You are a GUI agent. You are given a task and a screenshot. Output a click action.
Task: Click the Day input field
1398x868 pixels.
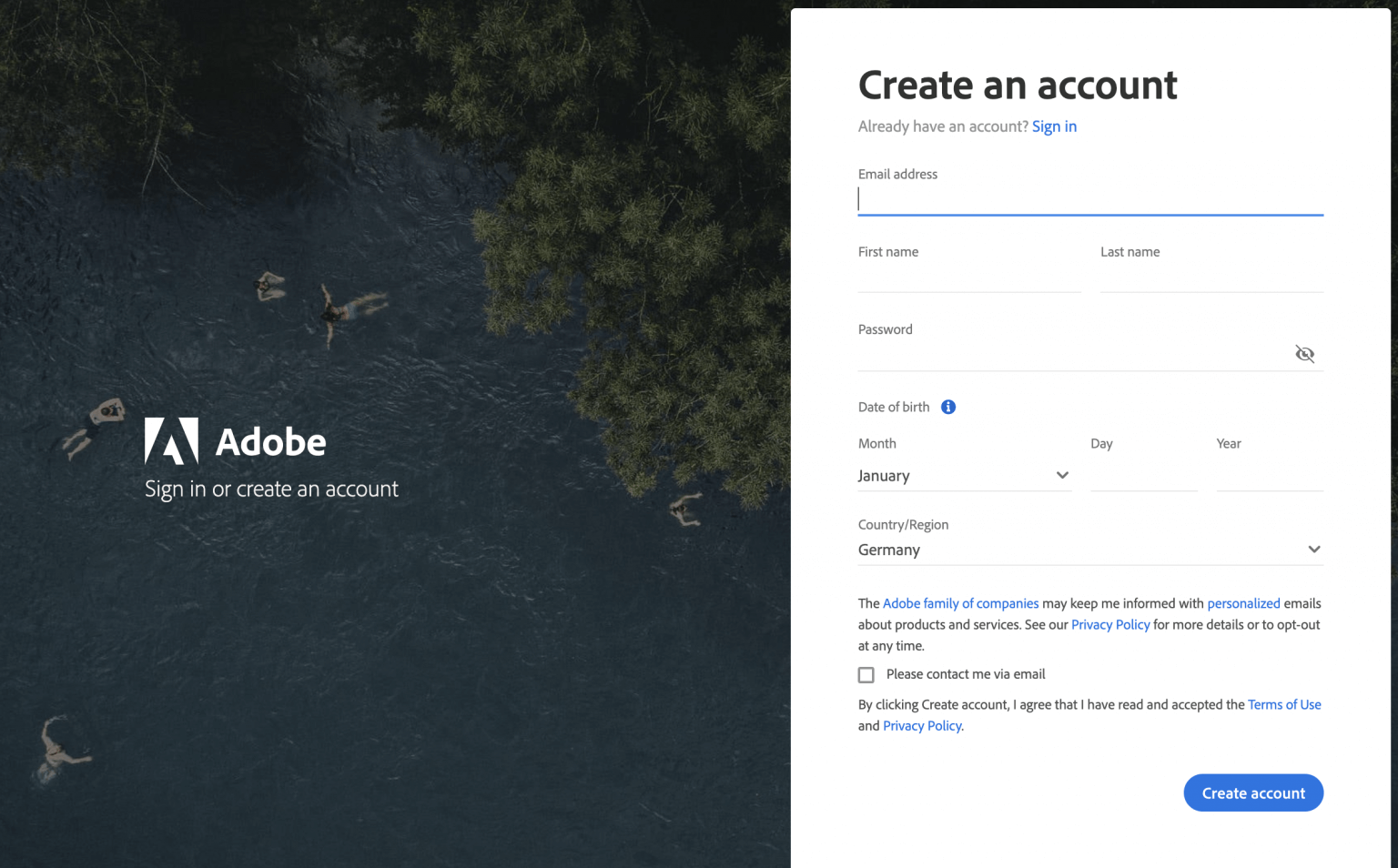[x=1143, y=476]
